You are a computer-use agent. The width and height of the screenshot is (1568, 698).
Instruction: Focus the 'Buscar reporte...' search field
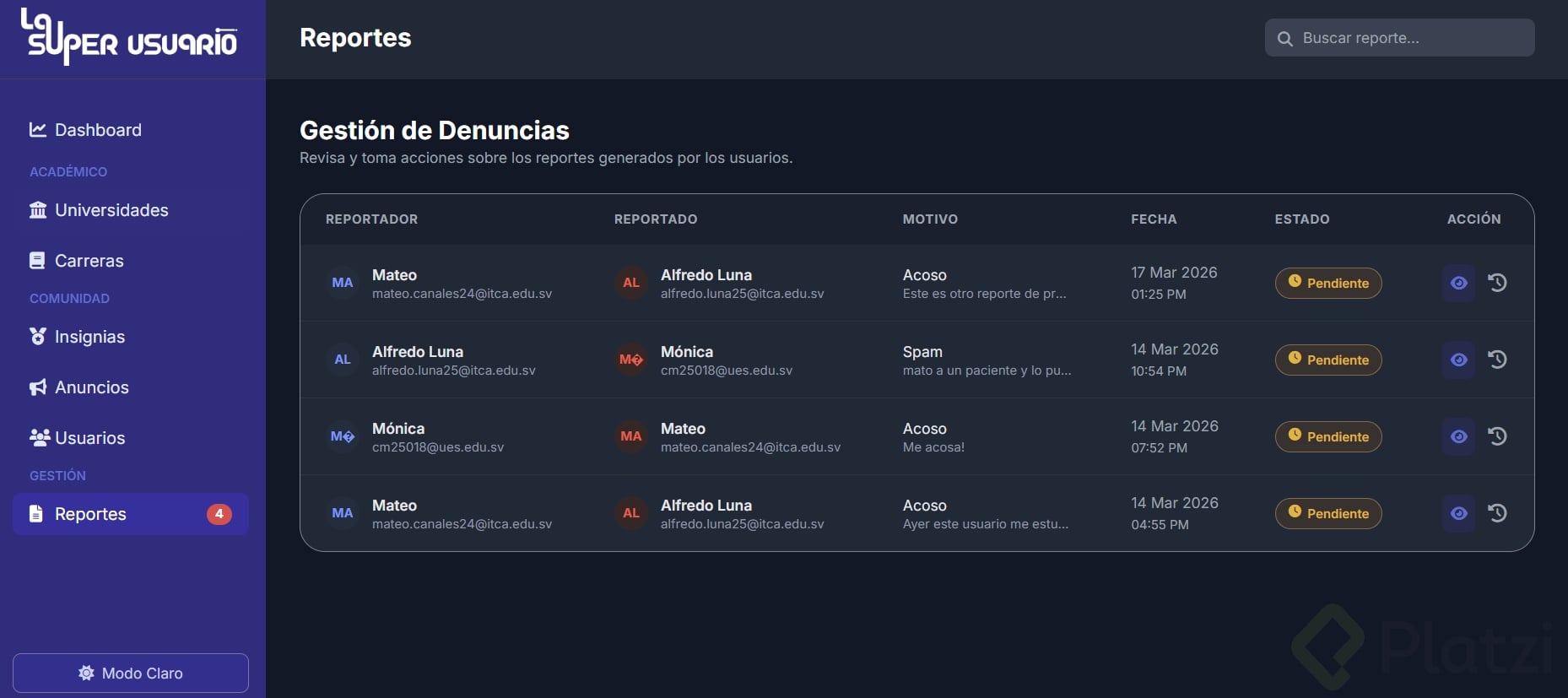pos(1409,38)
